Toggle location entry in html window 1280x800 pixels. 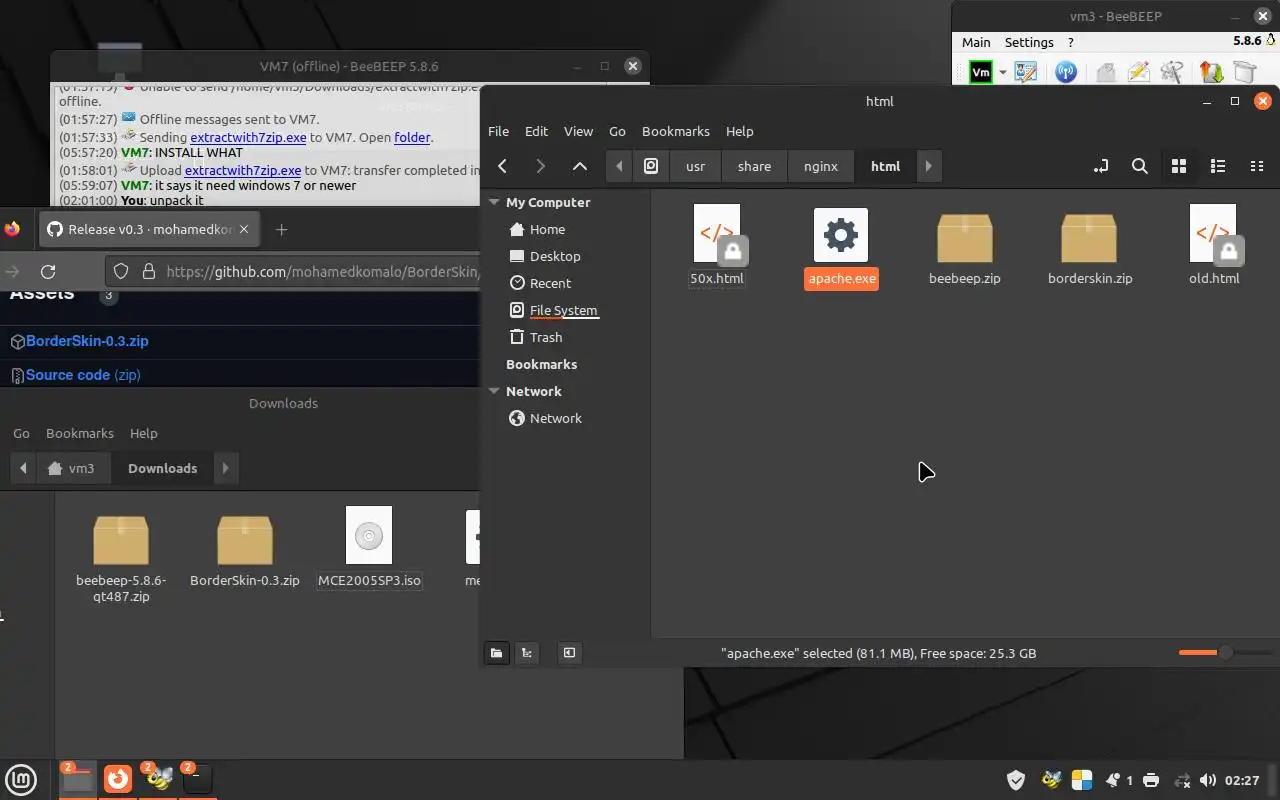(x=1101, y=166)
